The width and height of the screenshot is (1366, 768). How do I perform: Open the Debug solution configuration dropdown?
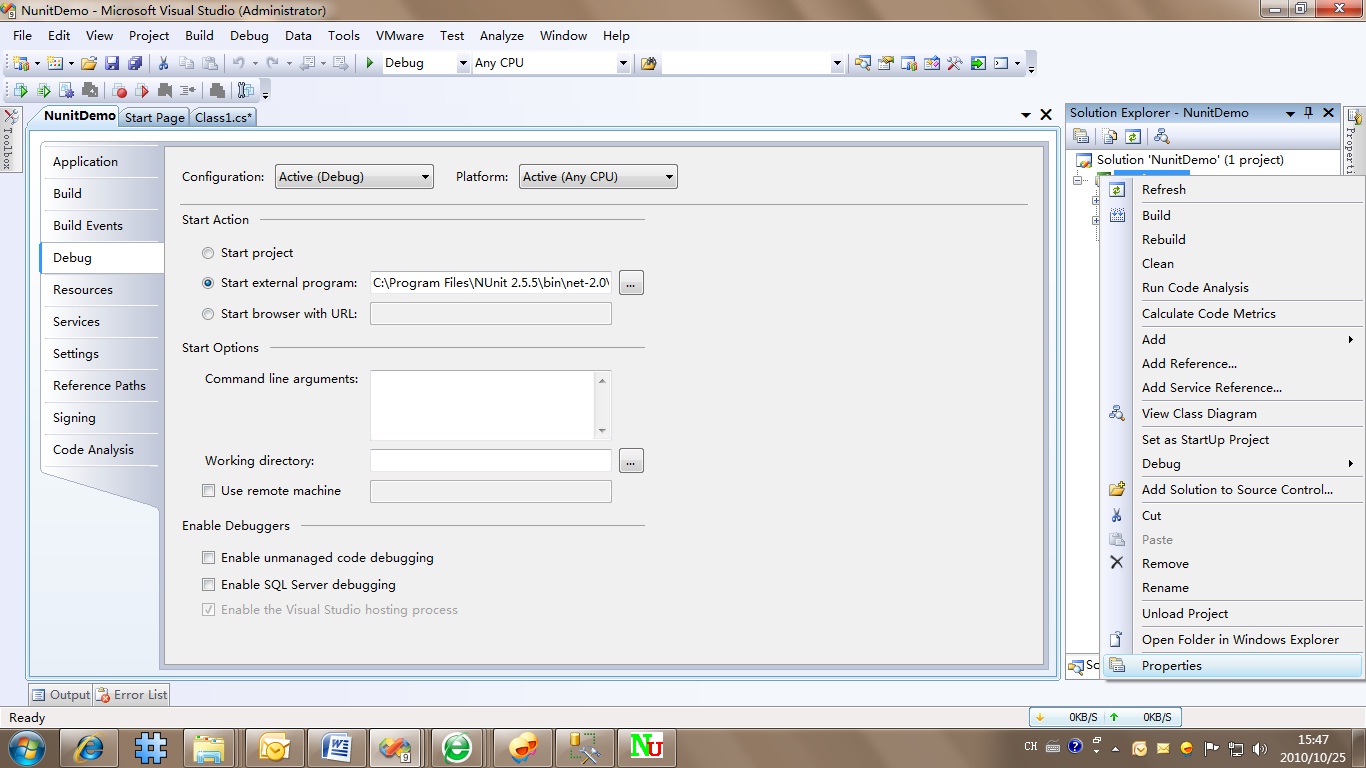pyautogui.click(x=463, y=63)
